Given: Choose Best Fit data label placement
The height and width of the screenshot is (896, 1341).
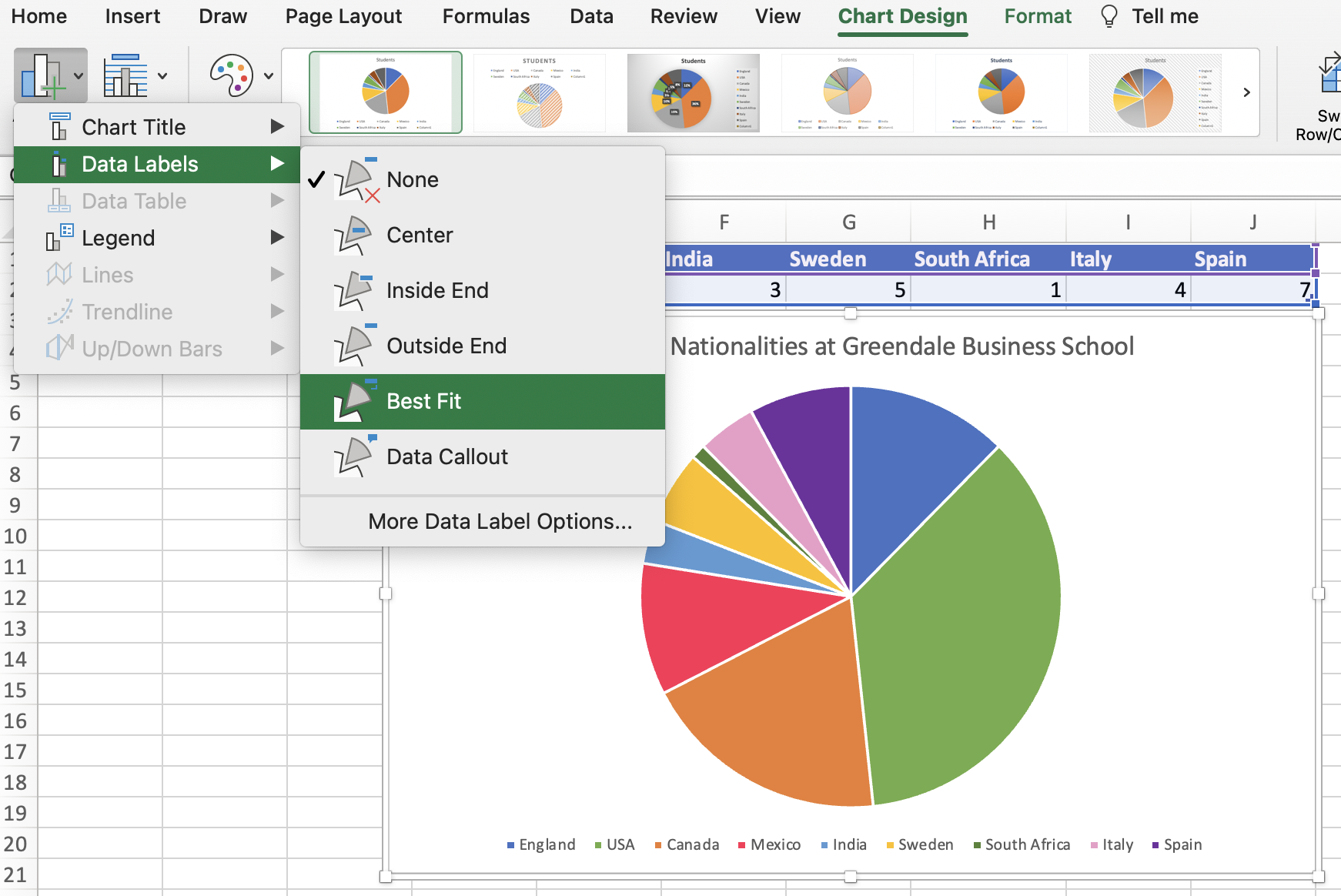Looking at the screenshot, I should [x=423, y=400].
